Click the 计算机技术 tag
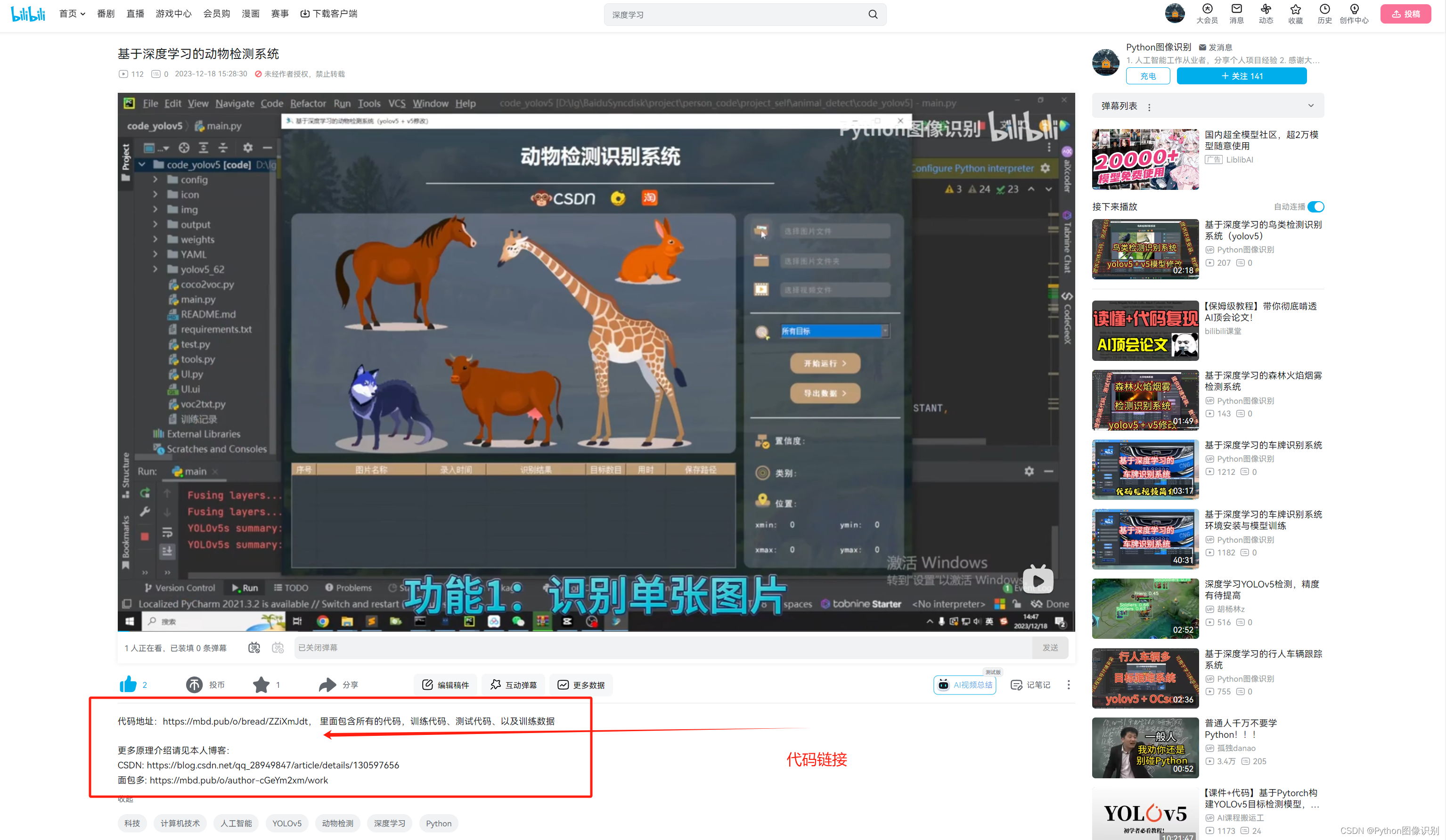 (x=180, y=823)
